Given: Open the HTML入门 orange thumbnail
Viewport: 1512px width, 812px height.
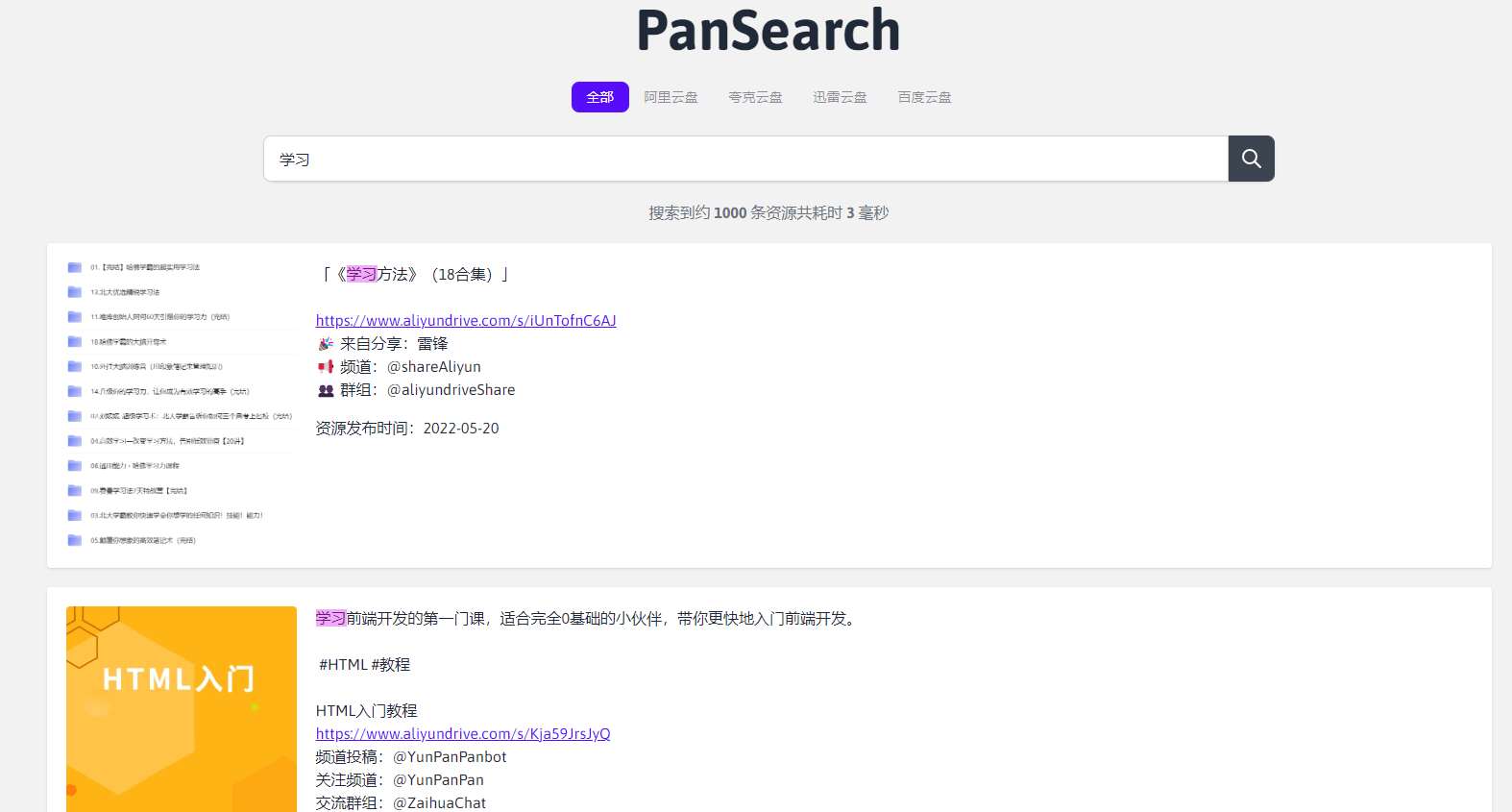Looking at the screenshot, I should (x=182, y=709).
